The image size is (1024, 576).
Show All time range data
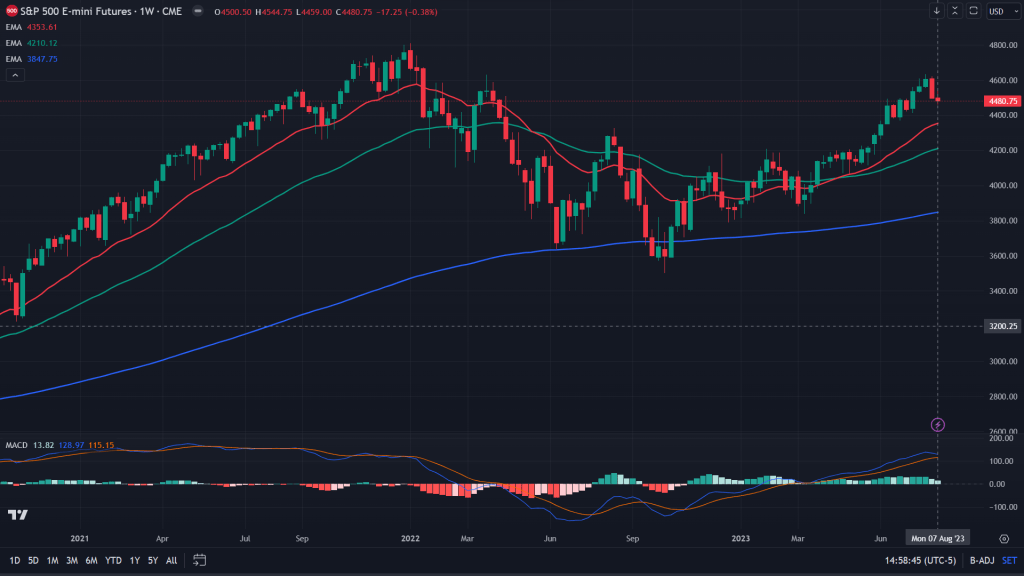(171, 560)
